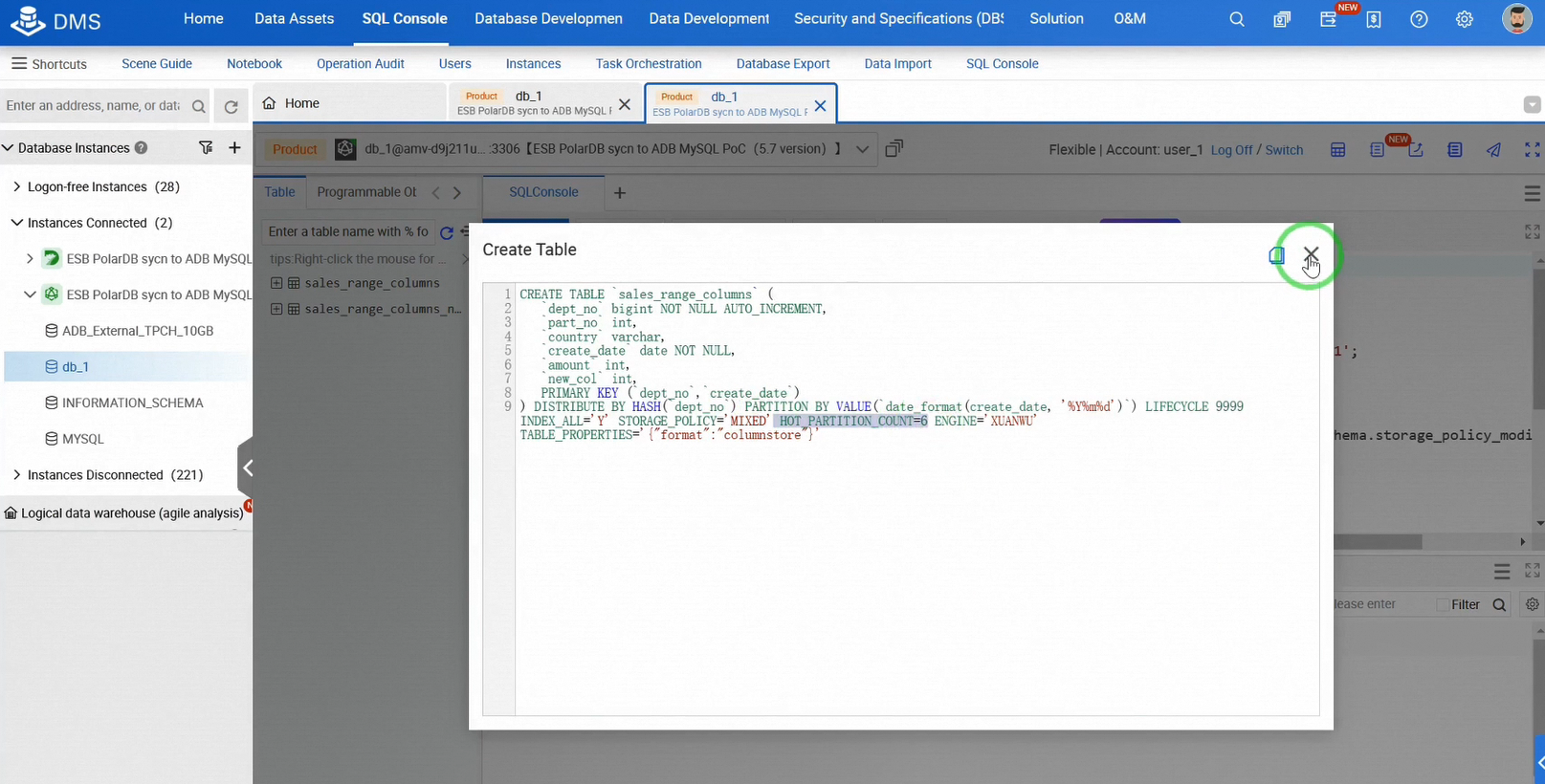Open the instance selector dropdown arrow
The image size is (1545, 784).
click(x=862, y=149)
